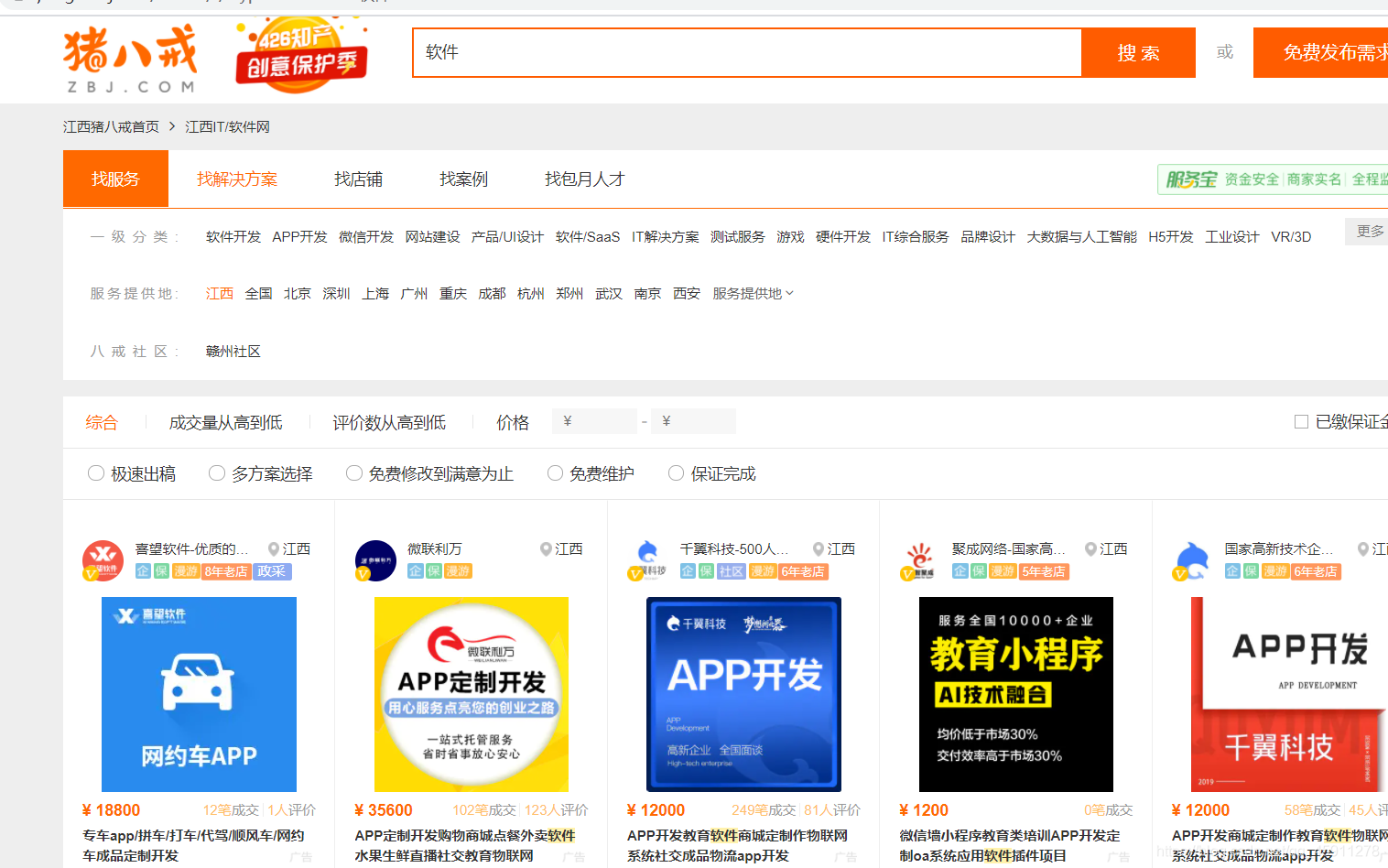The width and height of the screenshot is (1388, 868).
Task: Click location pin beside 千翼科技-500人 shop
Action: point(819,548)
